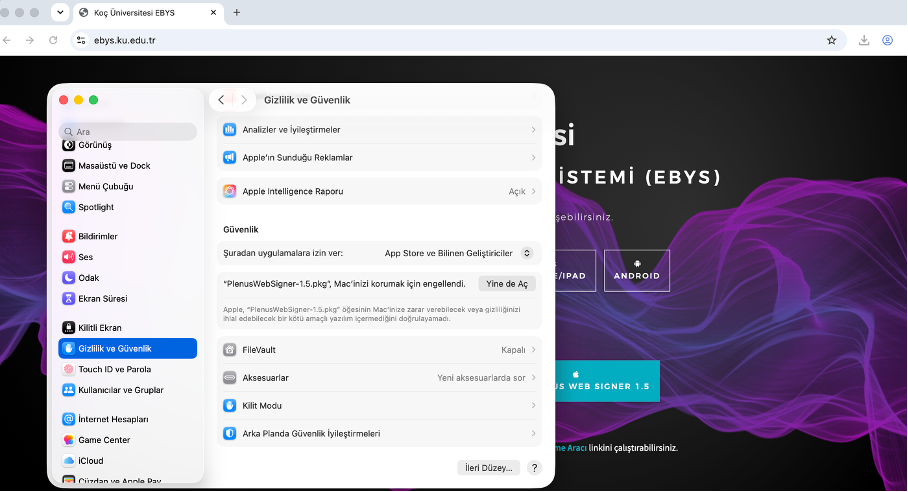View site information icon in address bar
908x492 pixels.
coord(82,40)
